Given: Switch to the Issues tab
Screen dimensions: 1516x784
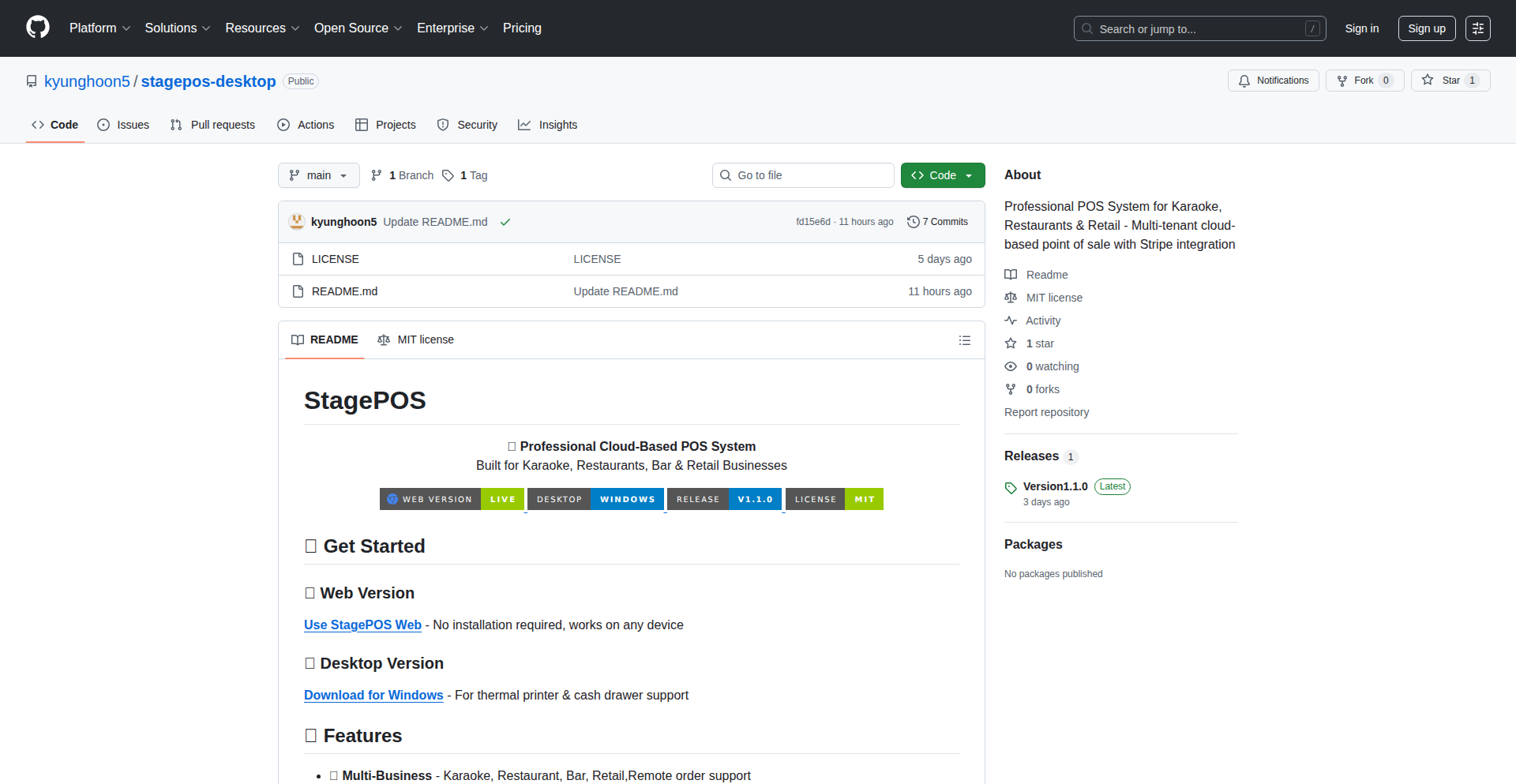Looking at the screenshot, I should (123, 125).
